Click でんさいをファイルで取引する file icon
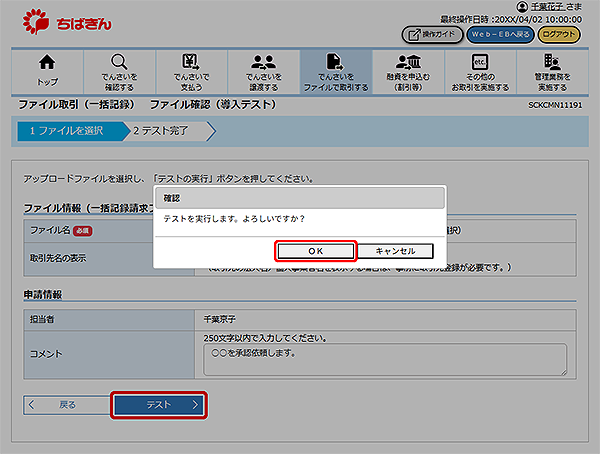 (335, 70)
